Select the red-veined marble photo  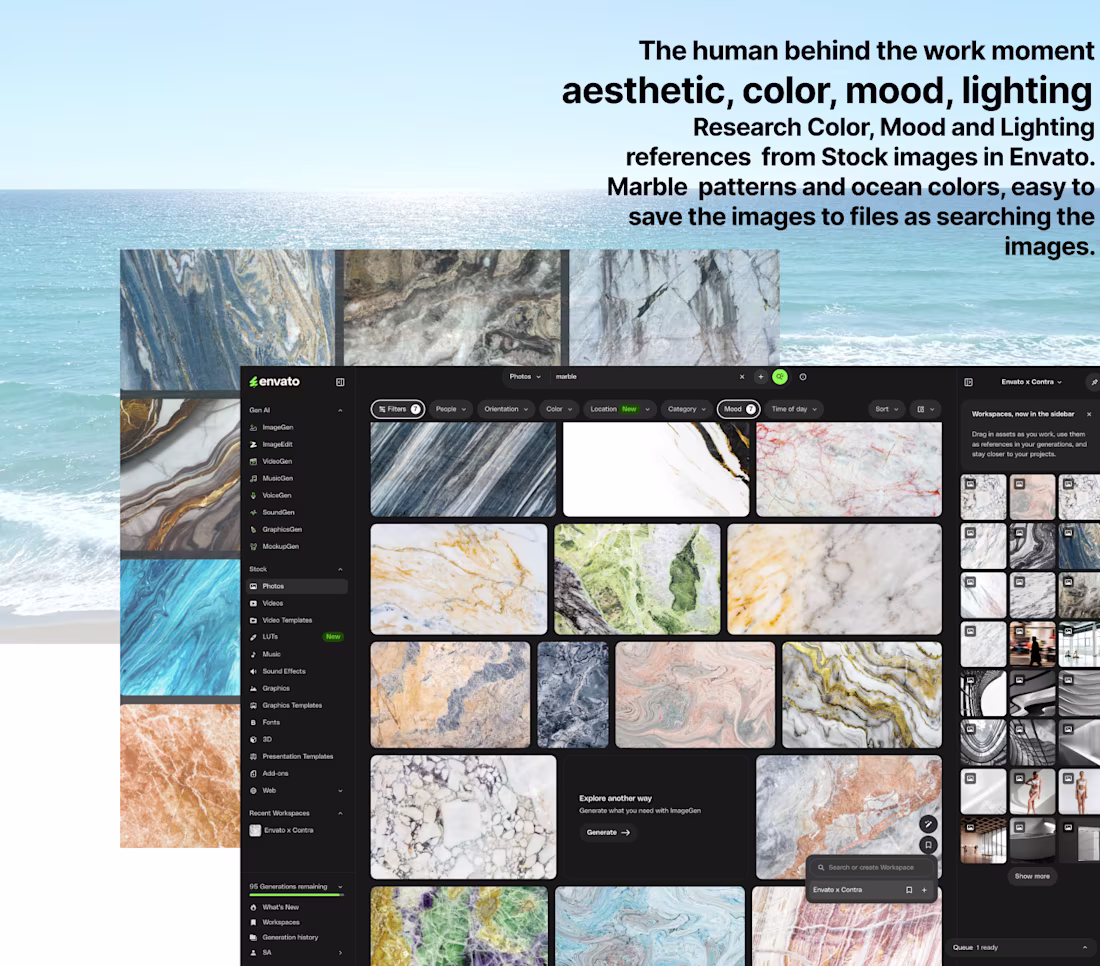click(x=849, y=469)
